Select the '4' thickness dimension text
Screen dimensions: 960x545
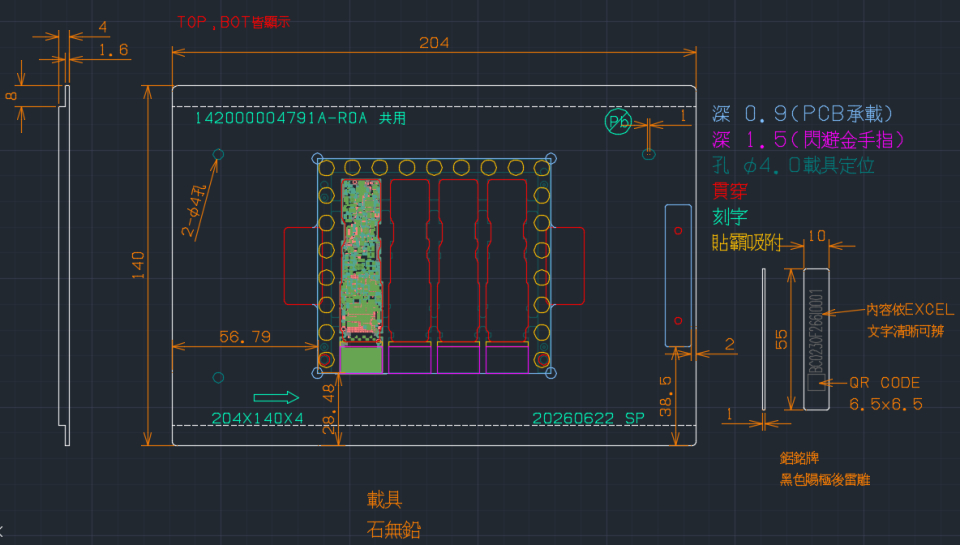coord(103,27)
